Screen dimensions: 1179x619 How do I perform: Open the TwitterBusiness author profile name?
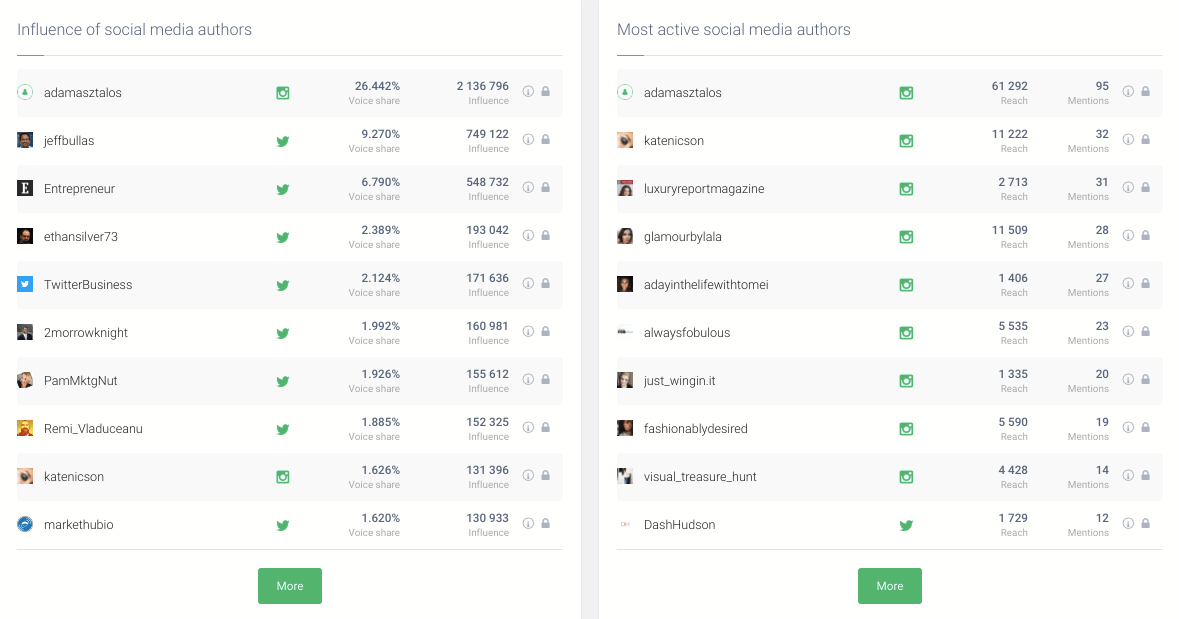point(88,285)
